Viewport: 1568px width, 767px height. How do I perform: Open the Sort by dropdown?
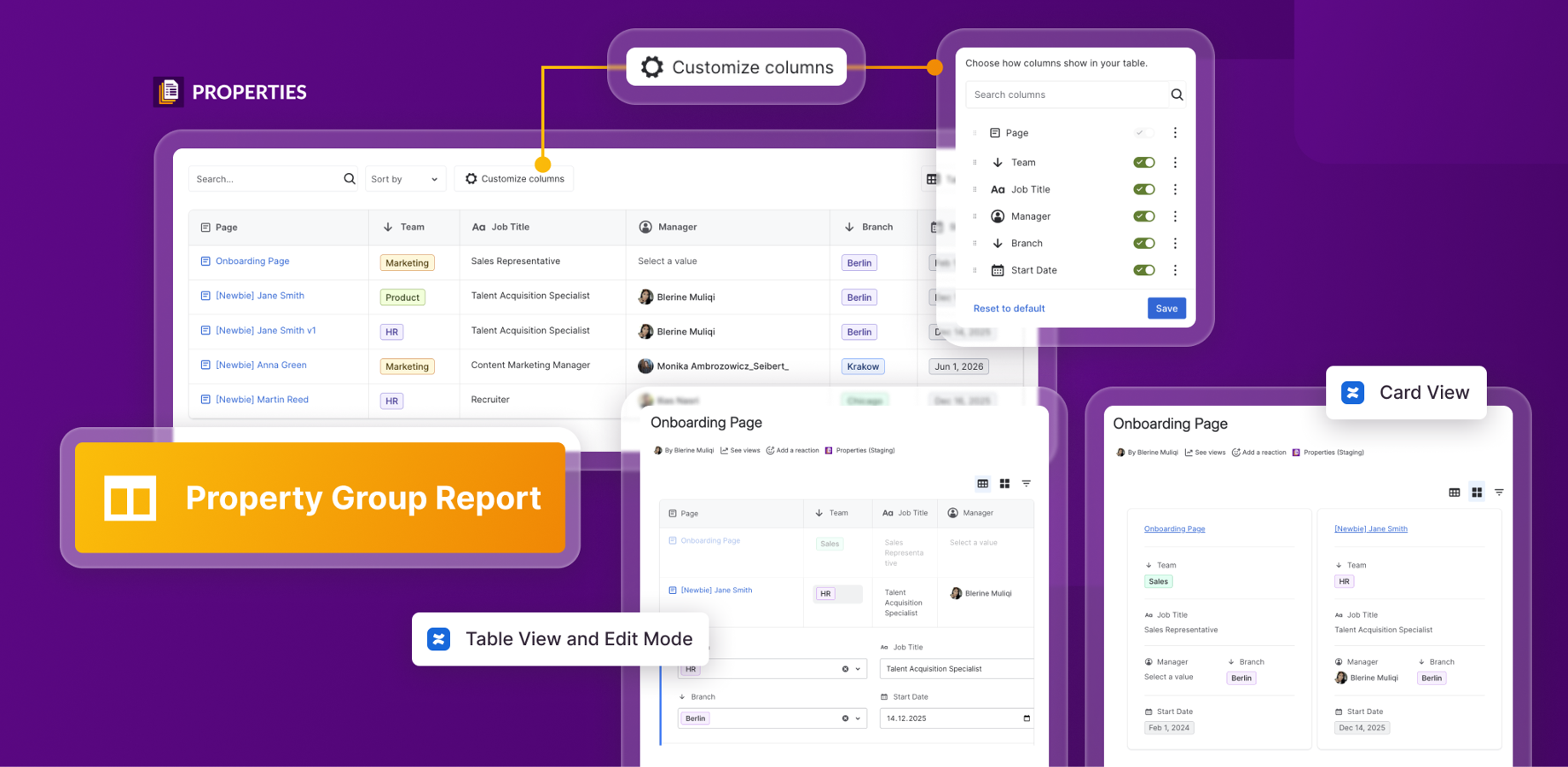tap(406, 179)
